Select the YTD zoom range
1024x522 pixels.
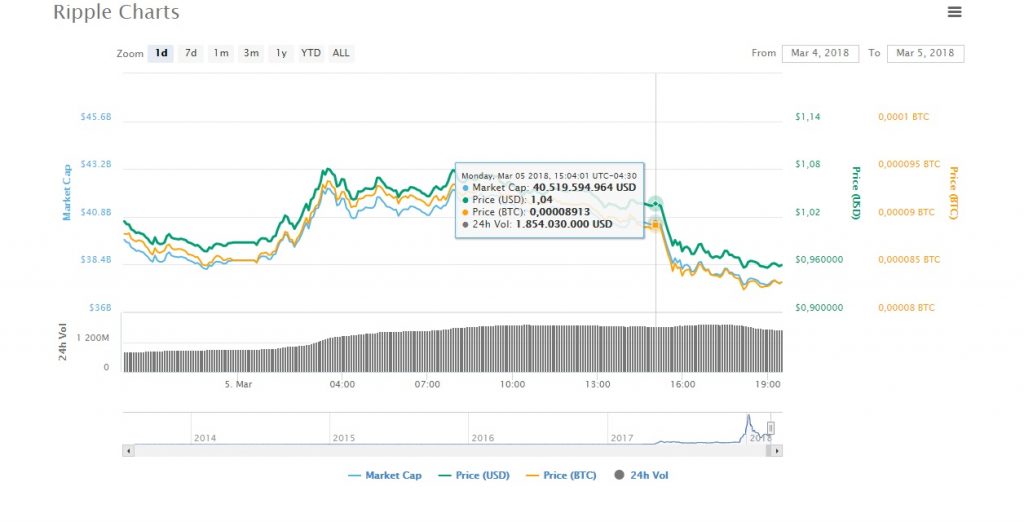[311, 53]
